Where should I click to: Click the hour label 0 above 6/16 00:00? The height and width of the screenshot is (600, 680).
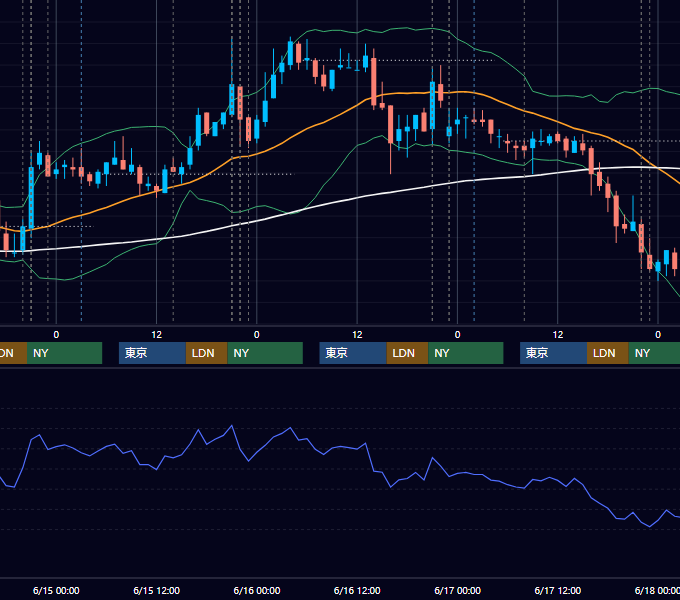257,335
